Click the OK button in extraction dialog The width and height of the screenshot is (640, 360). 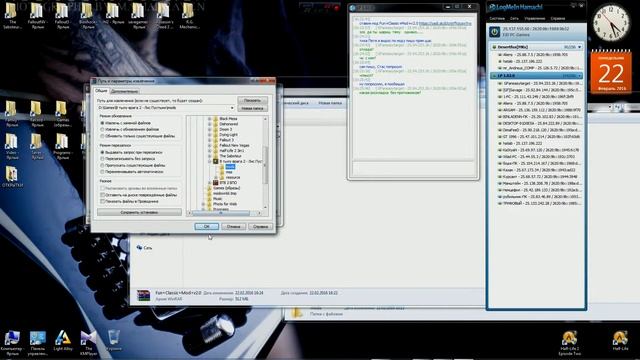pos(207,226)
